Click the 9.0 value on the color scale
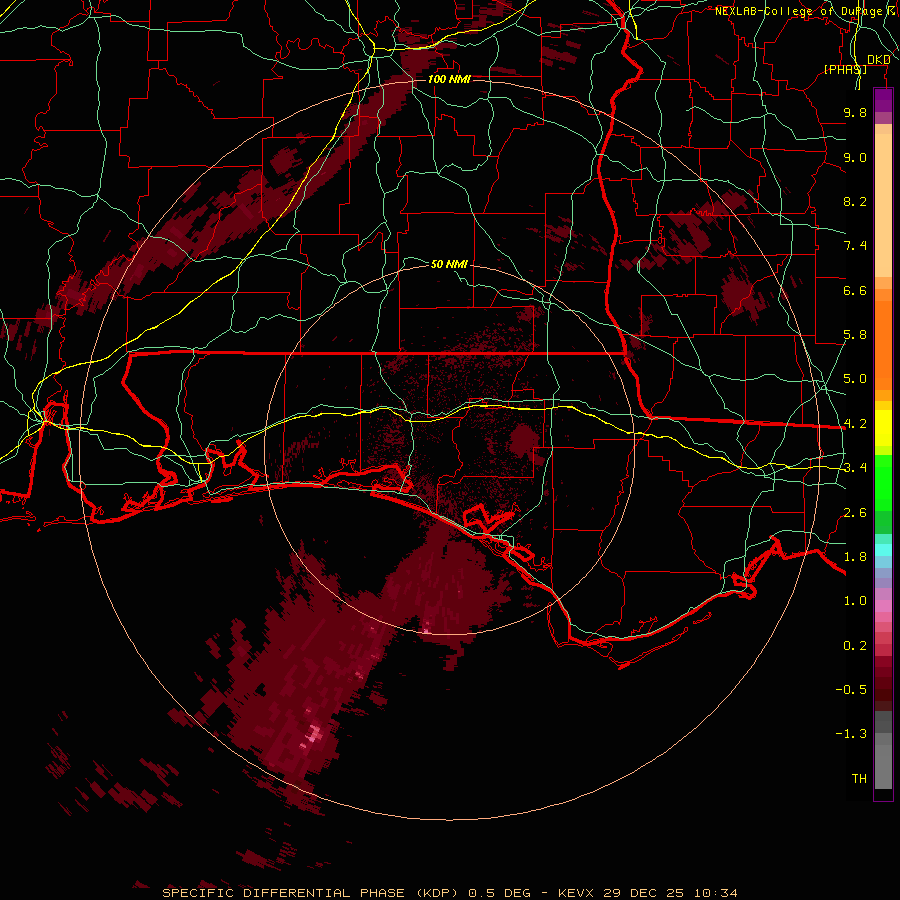 point(855,157)
